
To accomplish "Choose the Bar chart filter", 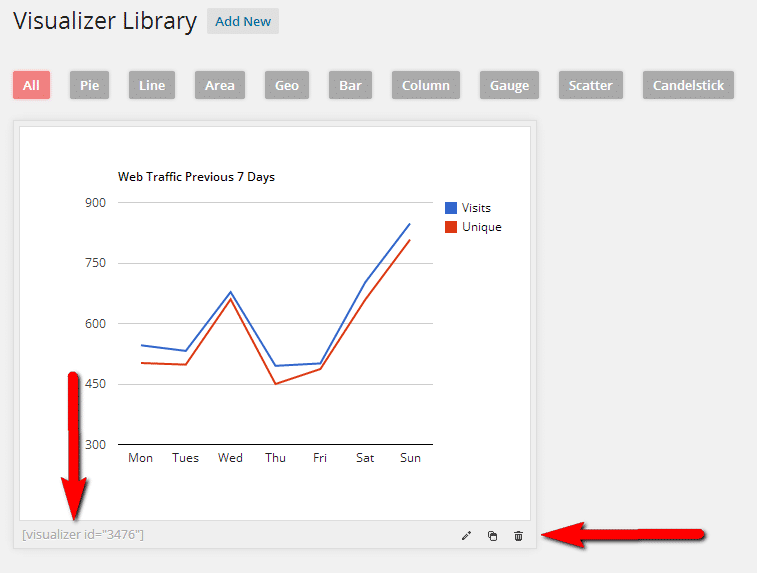I will coord(350,85).
